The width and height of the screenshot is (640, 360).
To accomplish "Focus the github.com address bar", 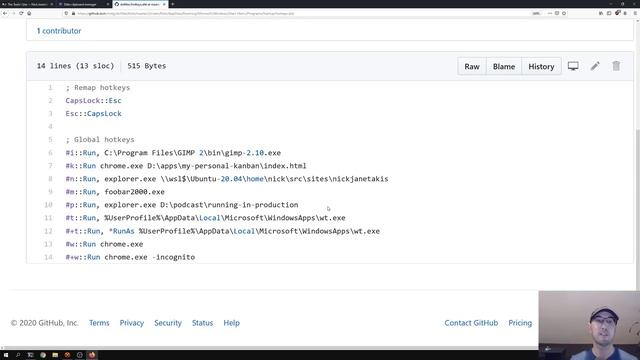I will pos(302,13).
